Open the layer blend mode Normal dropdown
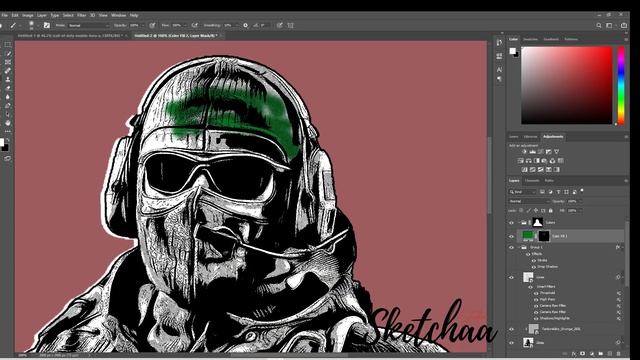640x360 pixels. coord(529,201)
